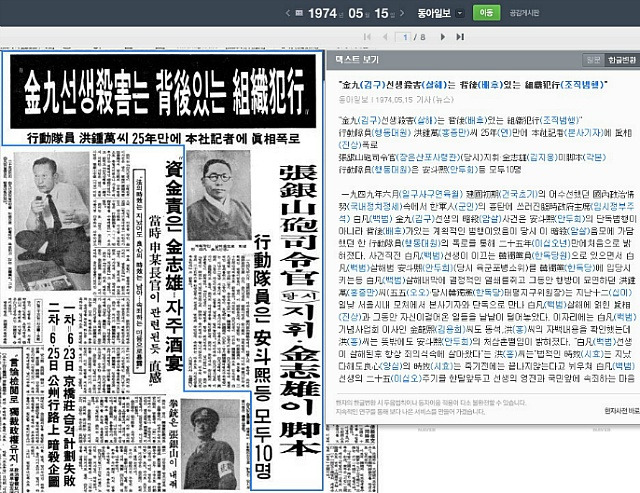This screenshot has height=493, width=640.
Task: Select the day 15 field
Action: (x=381, y=13)
